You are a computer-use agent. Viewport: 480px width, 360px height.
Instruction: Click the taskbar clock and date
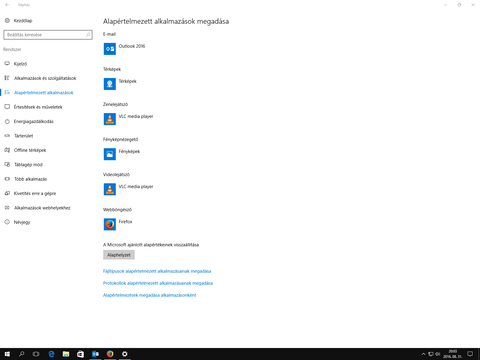(453, 354)
